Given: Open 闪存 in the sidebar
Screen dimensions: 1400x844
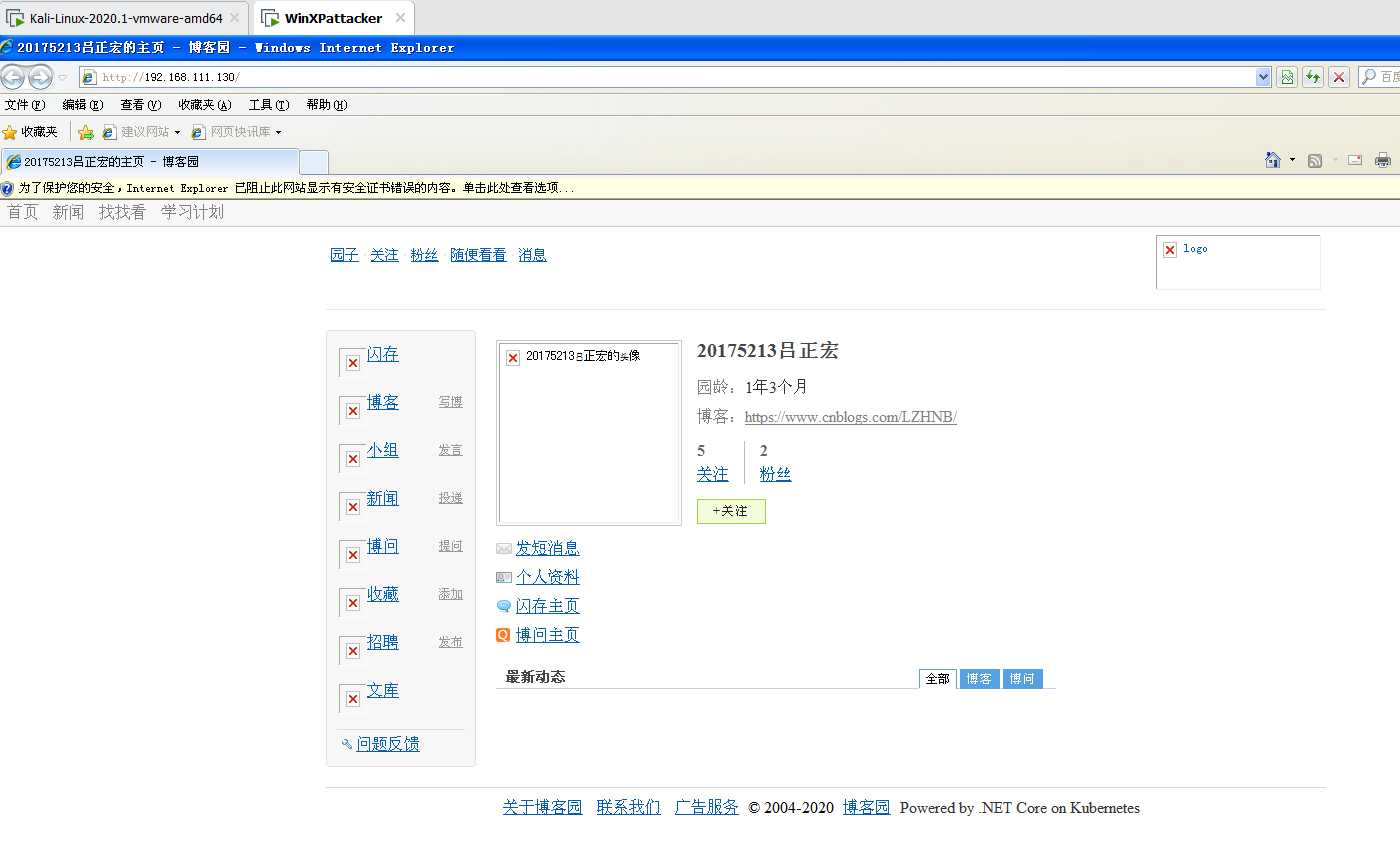Looking at the screenshot, I should pyautogui.click(x=383, y=354).
